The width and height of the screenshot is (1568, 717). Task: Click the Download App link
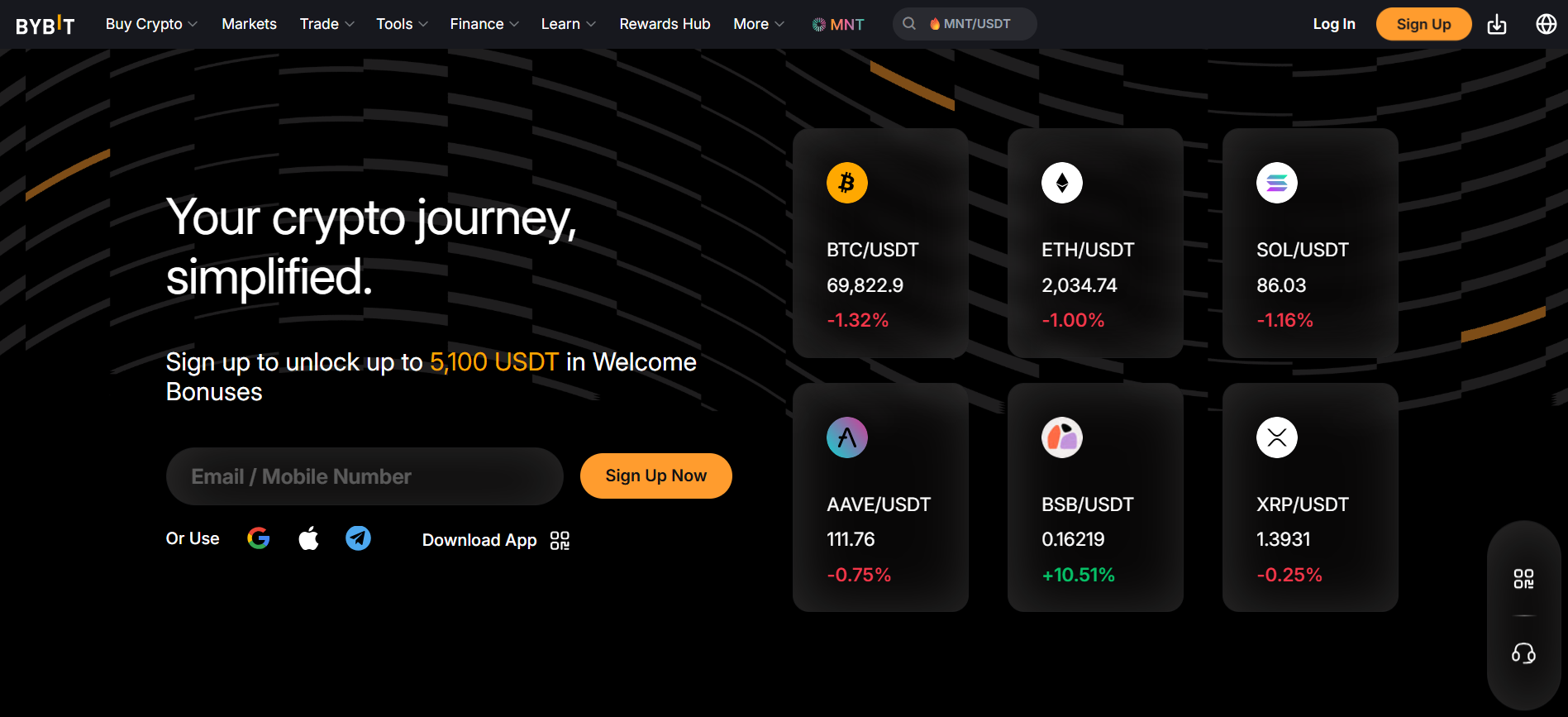(x=479, y=540)
